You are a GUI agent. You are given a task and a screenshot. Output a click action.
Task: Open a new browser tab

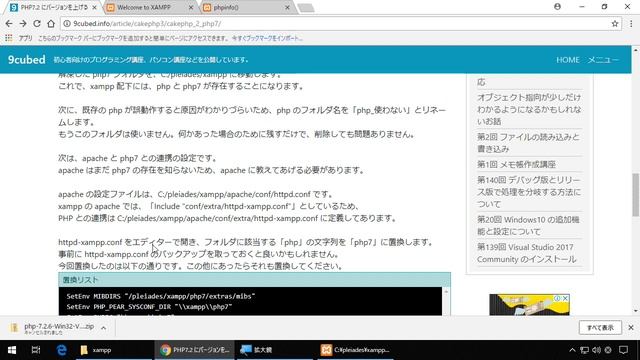tap(306, 8)
